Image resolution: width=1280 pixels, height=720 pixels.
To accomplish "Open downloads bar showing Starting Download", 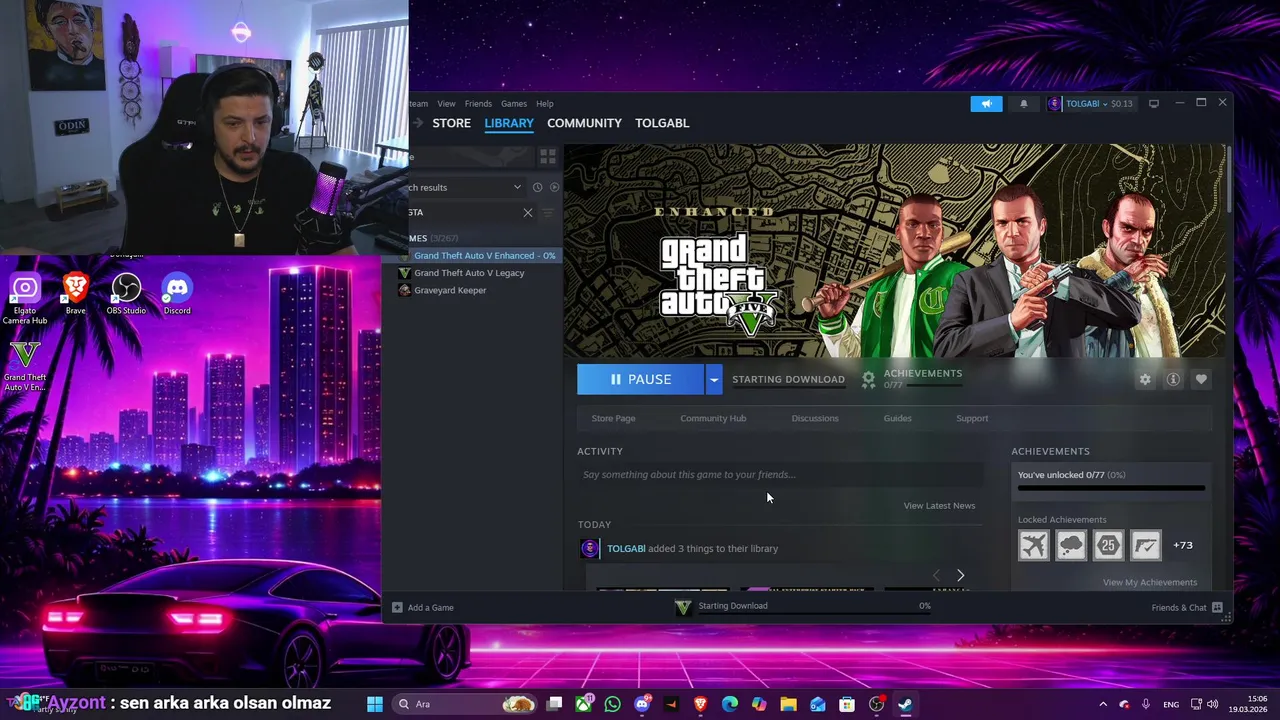I will (x=803, y=606).
